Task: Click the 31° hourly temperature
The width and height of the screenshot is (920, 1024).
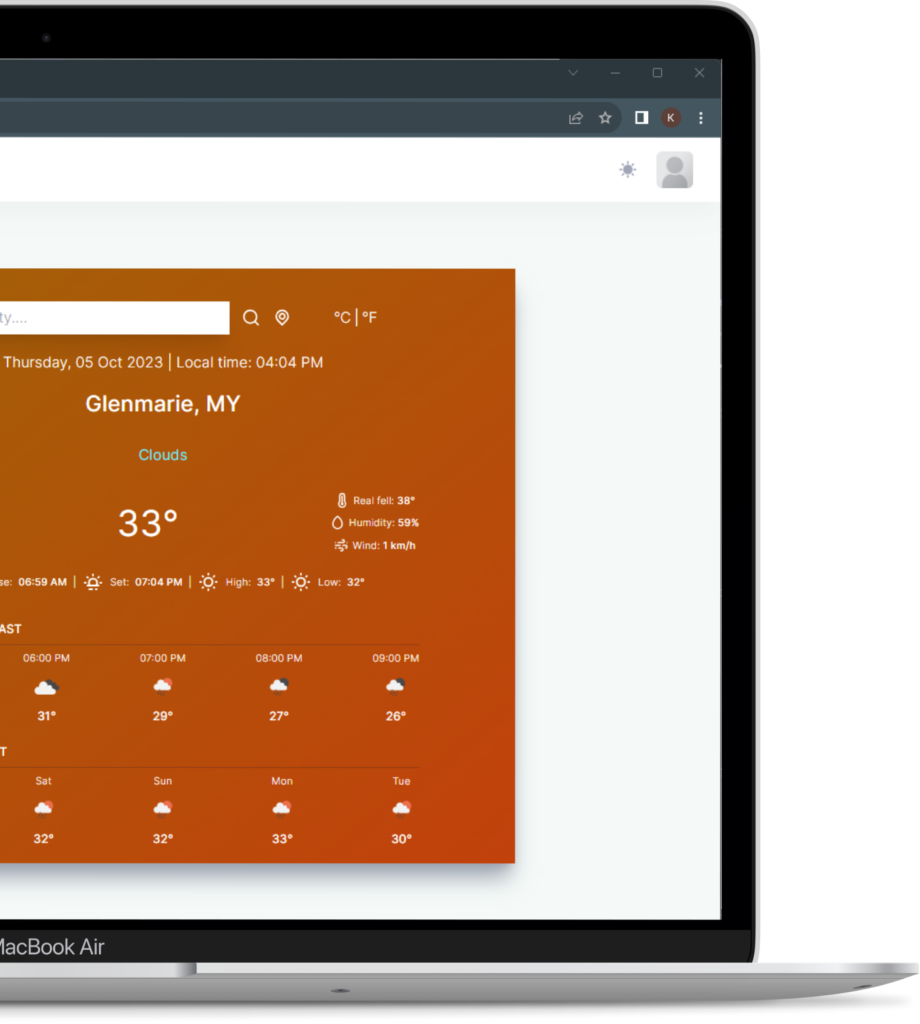Action: [x=46, y=716]
